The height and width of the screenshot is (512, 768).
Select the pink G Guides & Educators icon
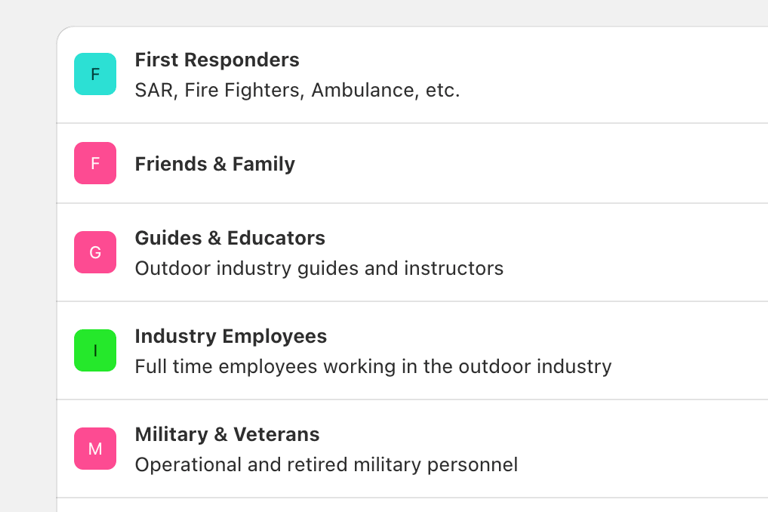pos(95,252)
